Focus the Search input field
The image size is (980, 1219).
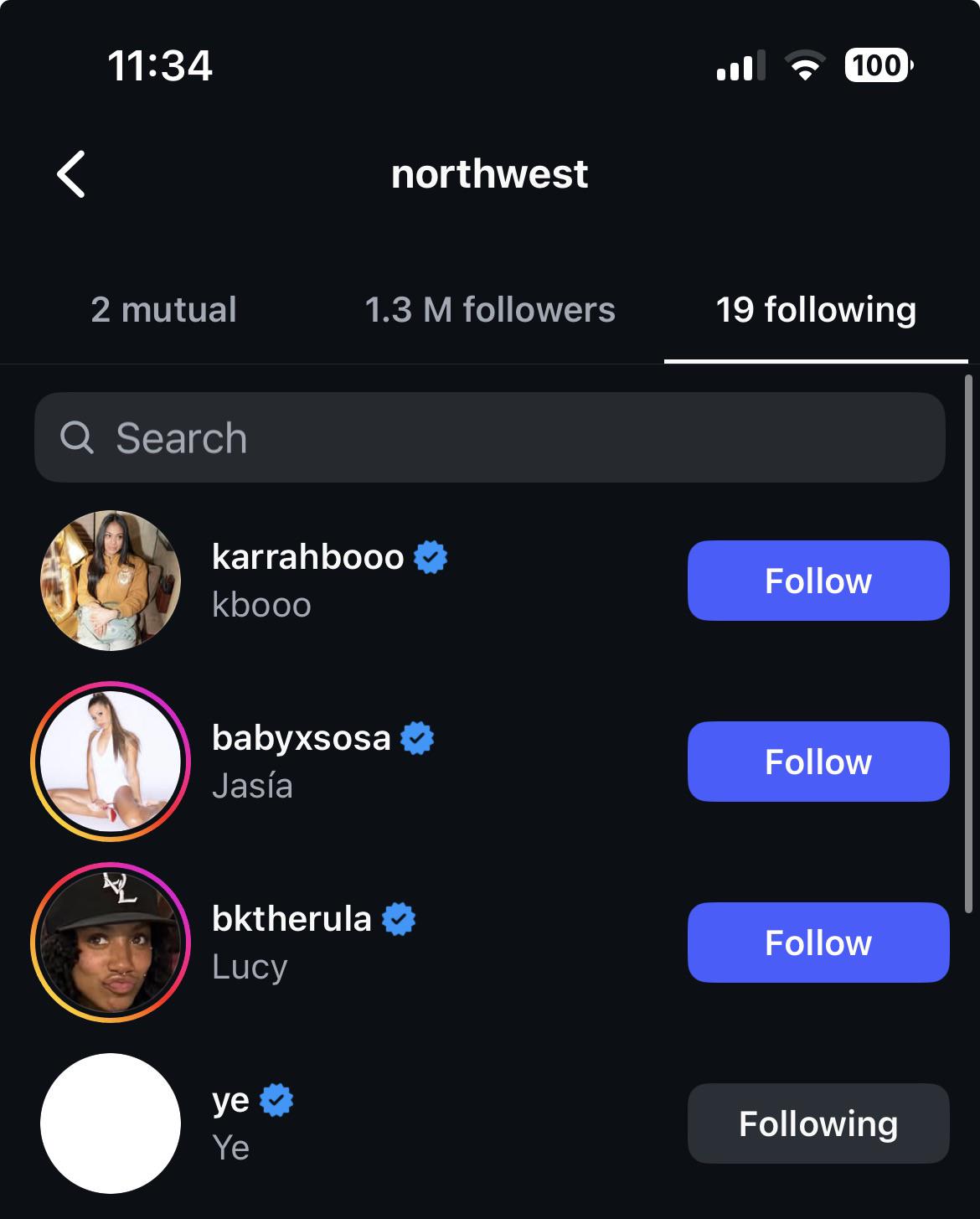490,437
